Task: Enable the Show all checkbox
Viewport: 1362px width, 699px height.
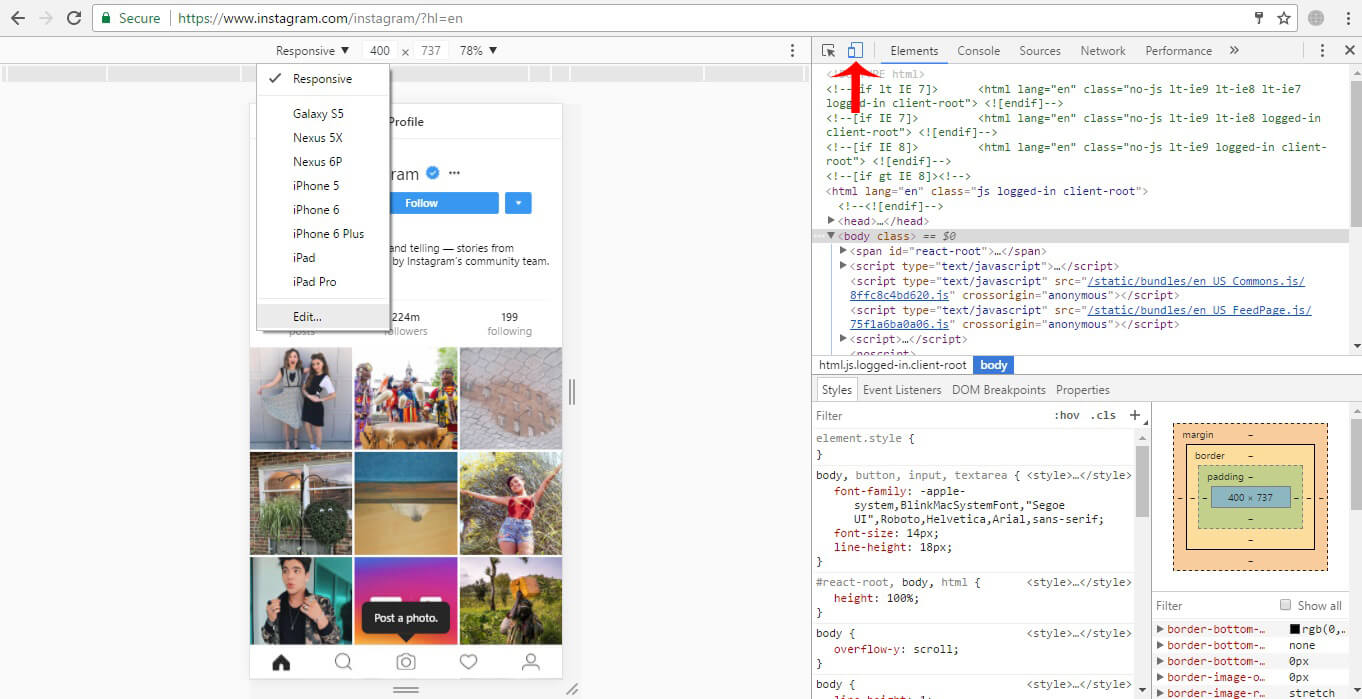Action: coord(1286,605)
